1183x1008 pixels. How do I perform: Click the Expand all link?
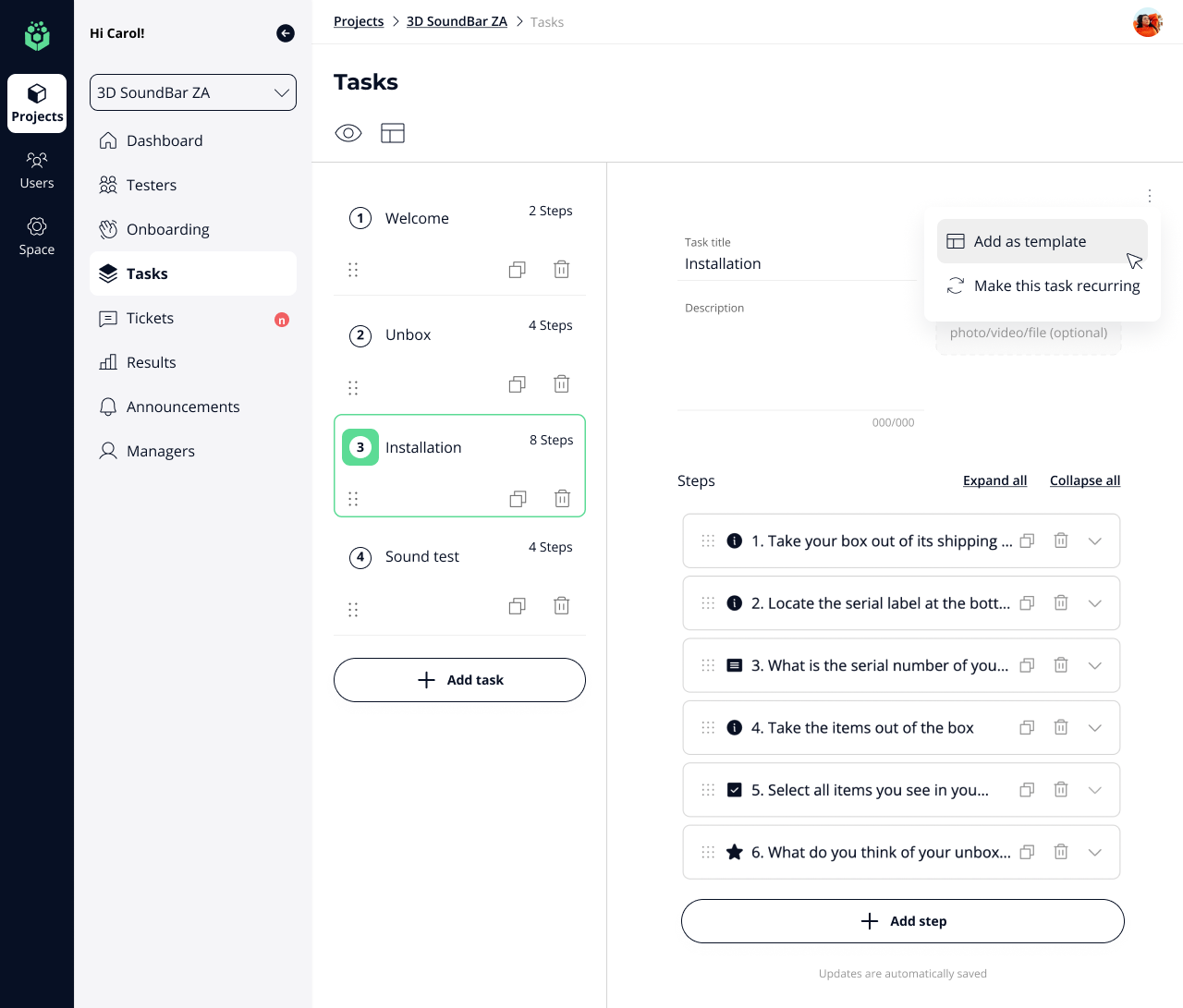coord(994,480)
